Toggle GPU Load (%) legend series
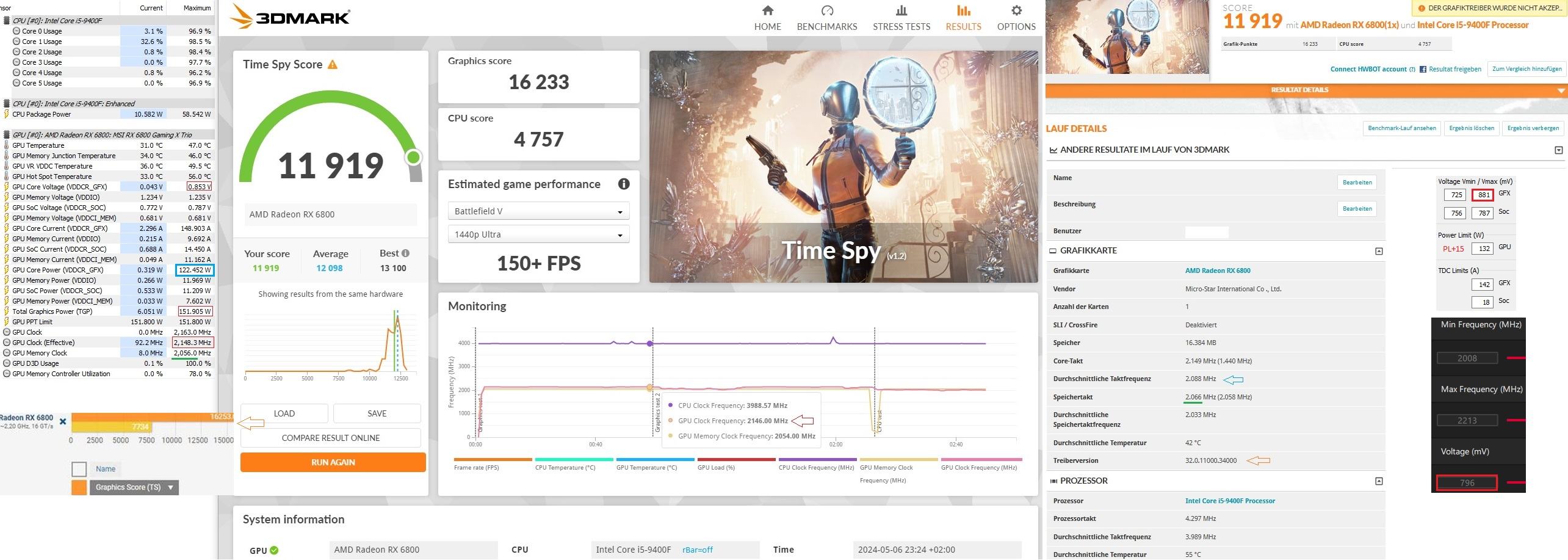Viewport: 1568px width, 560px height. 737,464
